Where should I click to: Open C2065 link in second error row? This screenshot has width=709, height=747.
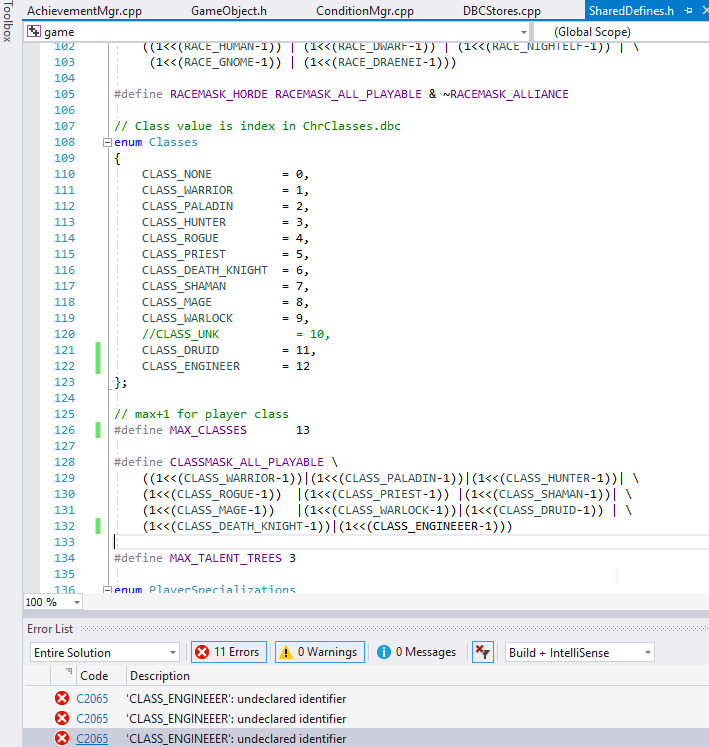coord(92,719)
